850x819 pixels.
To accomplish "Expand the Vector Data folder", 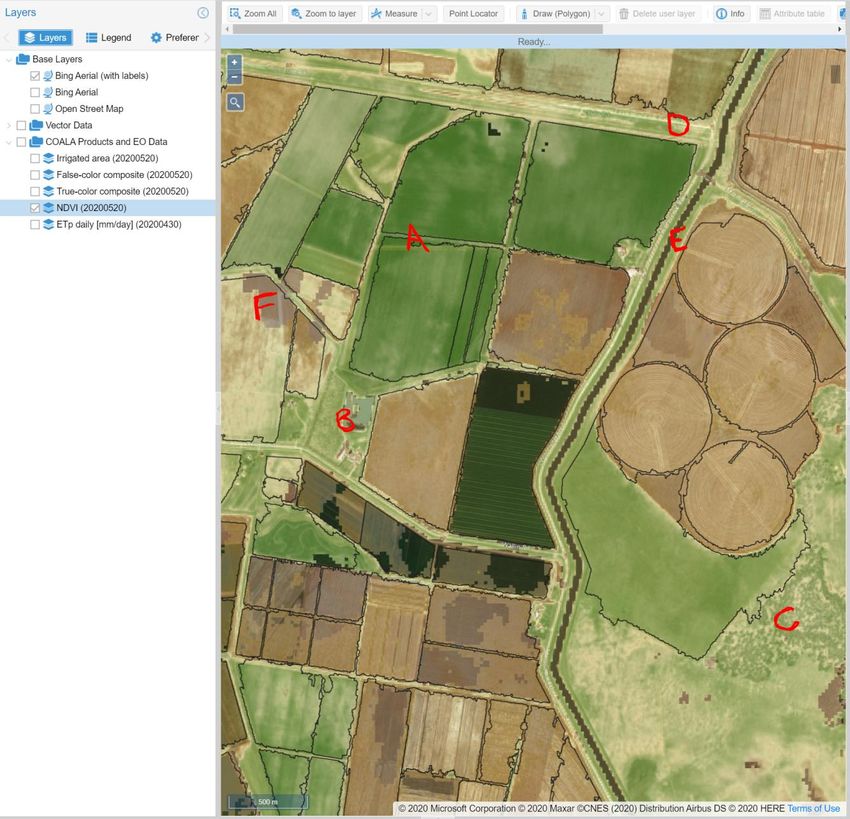I will 8,125.
